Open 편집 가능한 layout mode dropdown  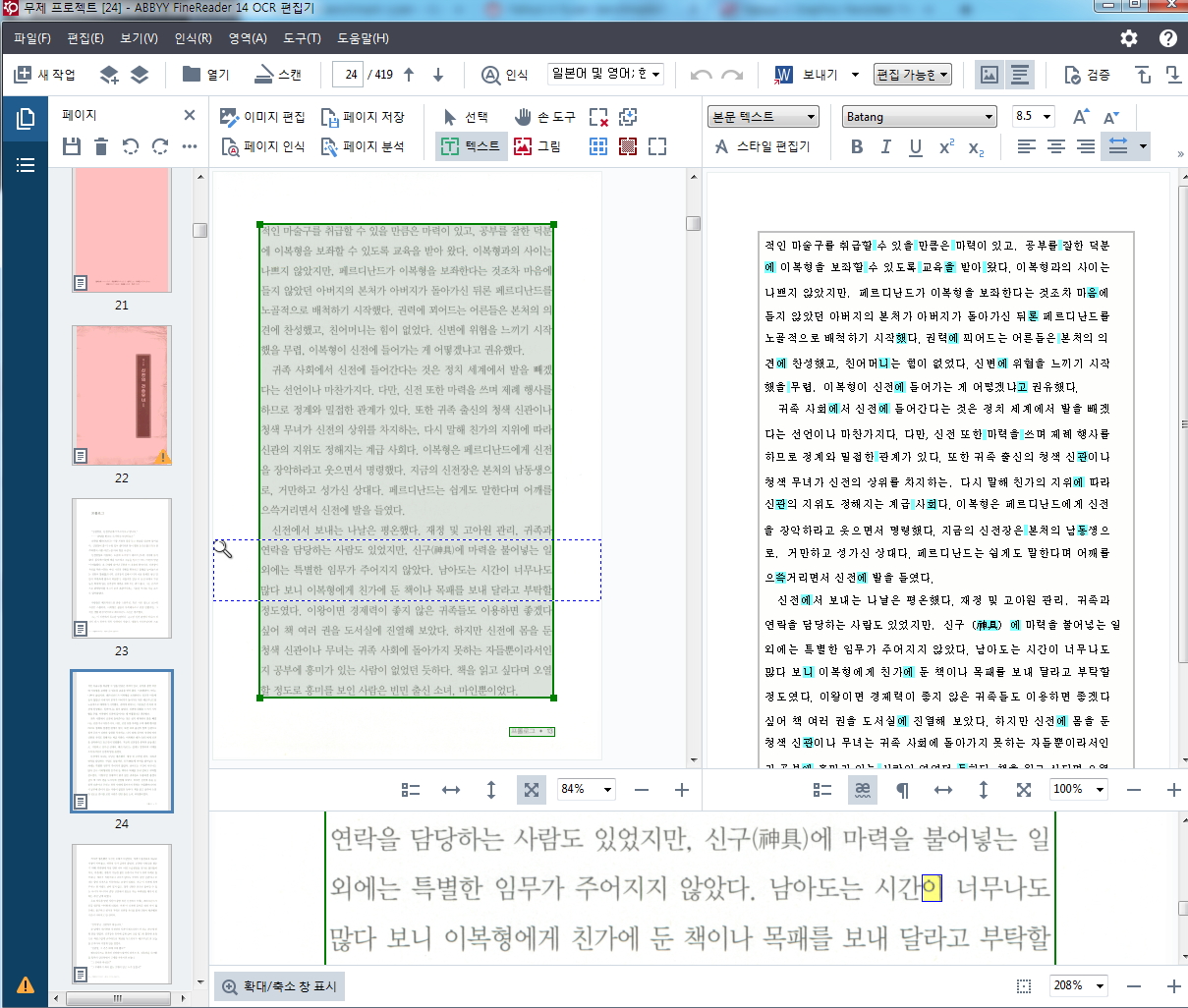tap(913, 75)
